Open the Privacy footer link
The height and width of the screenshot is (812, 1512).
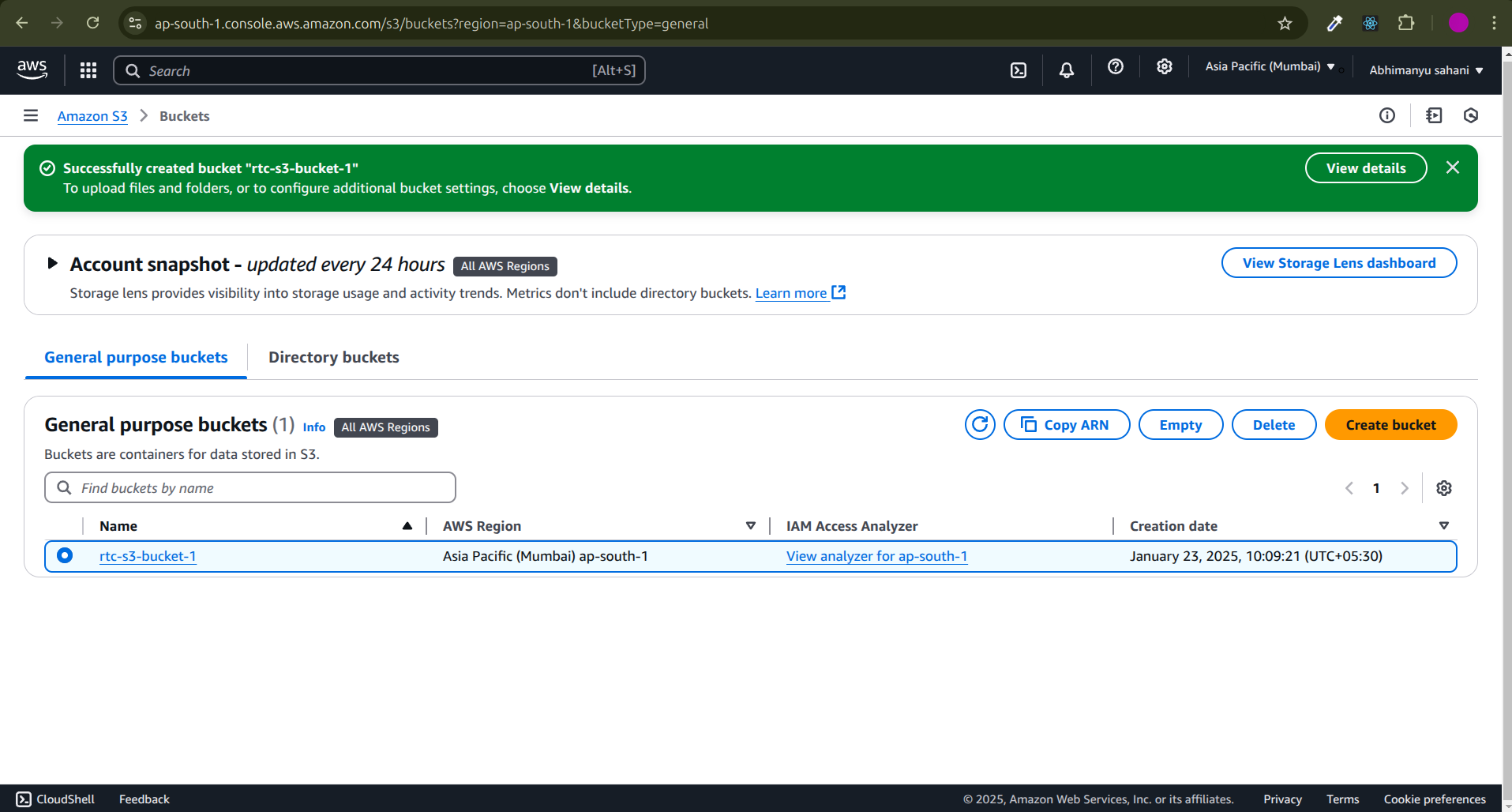[1282, 799]
